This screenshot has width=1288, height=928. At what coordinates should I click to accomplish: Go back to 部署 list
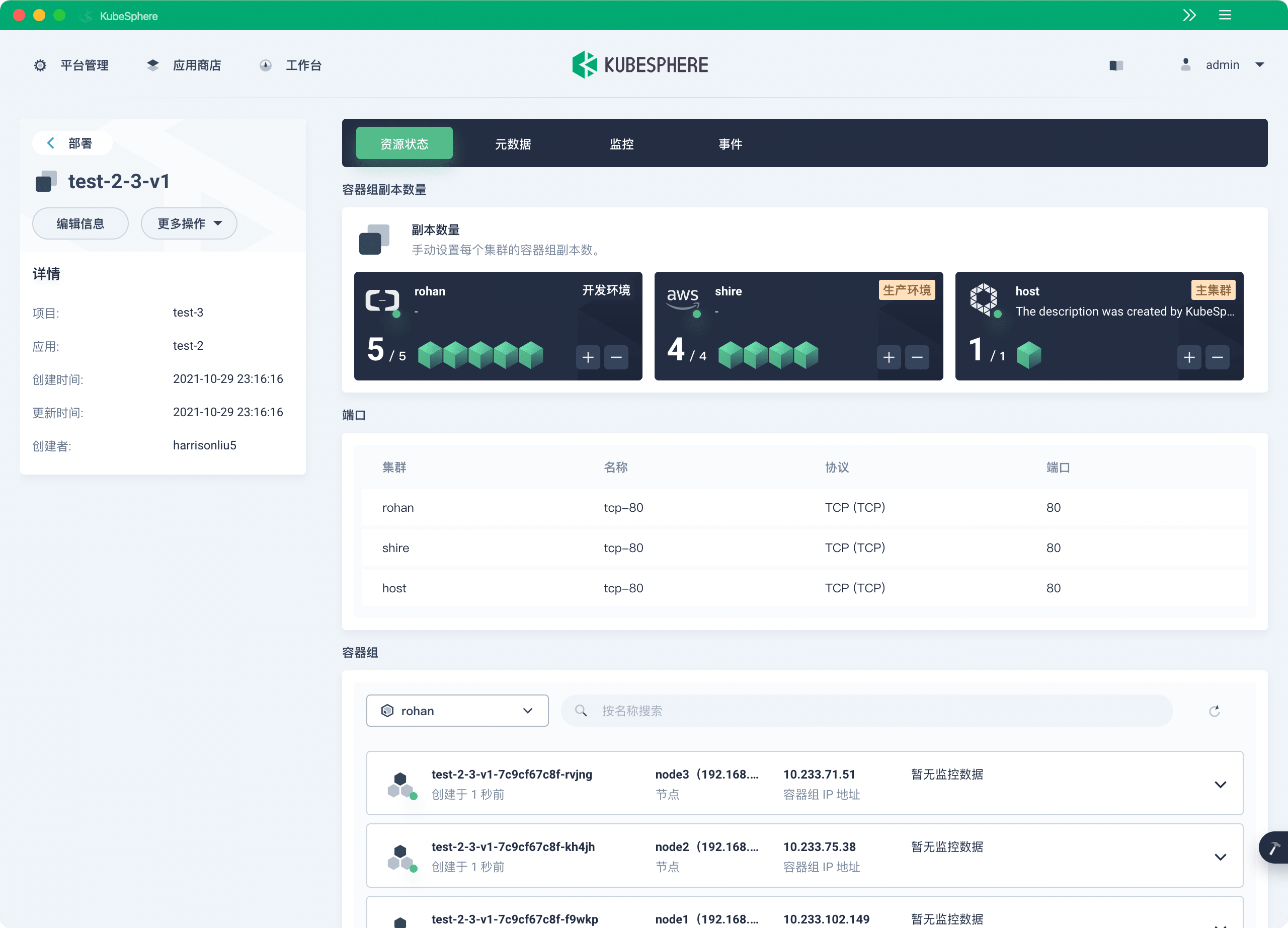(72, 143)
